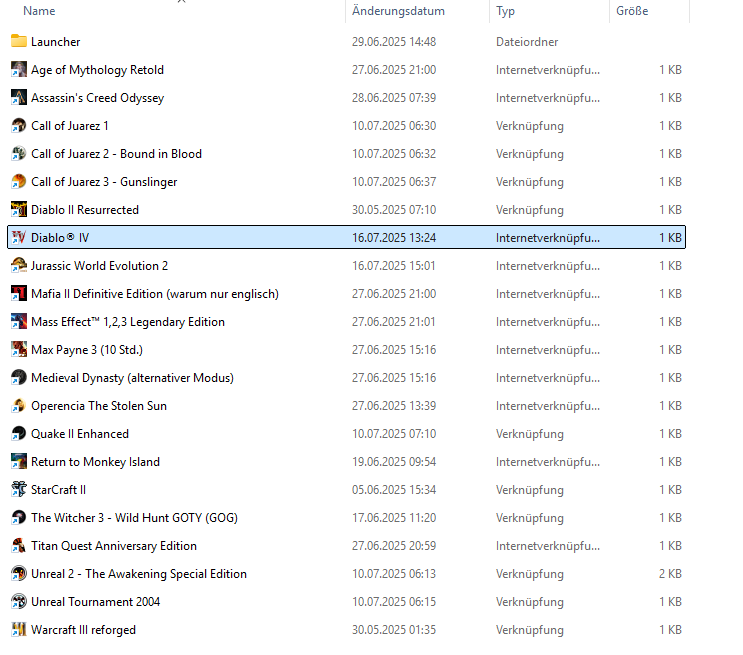
Task: Select the Max Payne 3 icon
Action: coord(18,349)
